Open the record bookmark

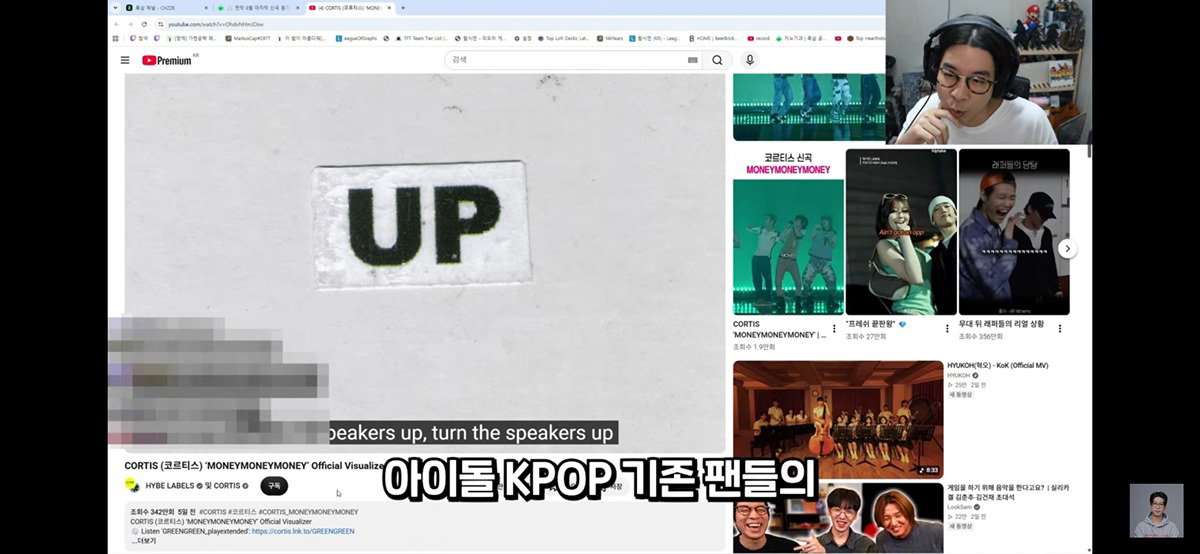coord(758,38)
